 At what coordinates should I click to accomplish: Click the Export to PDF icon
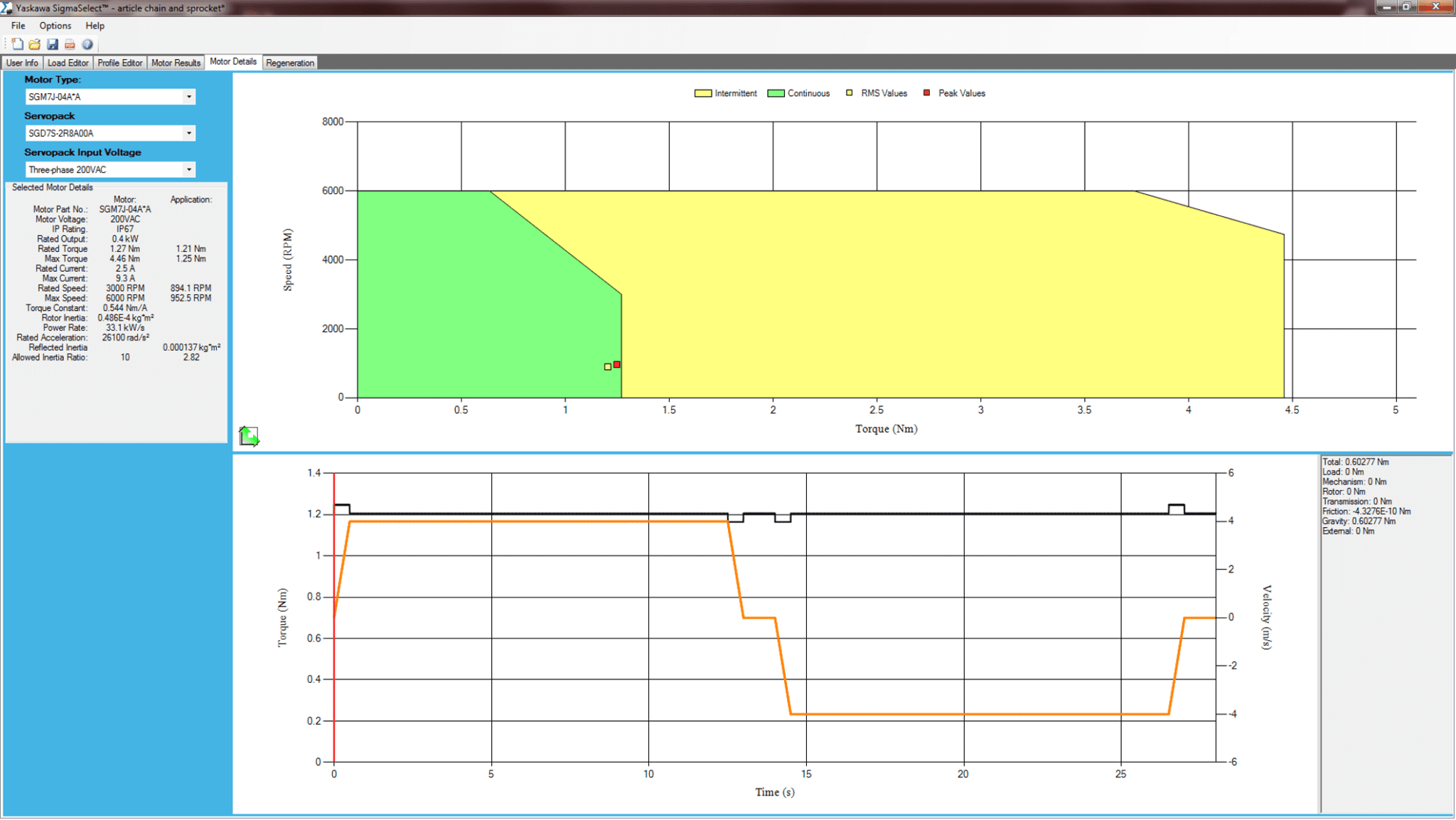(x=70, y=44)
